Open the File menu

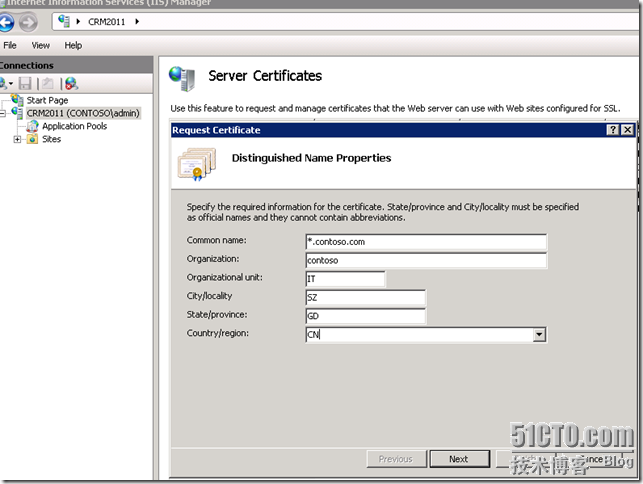(x=10, y=45)
